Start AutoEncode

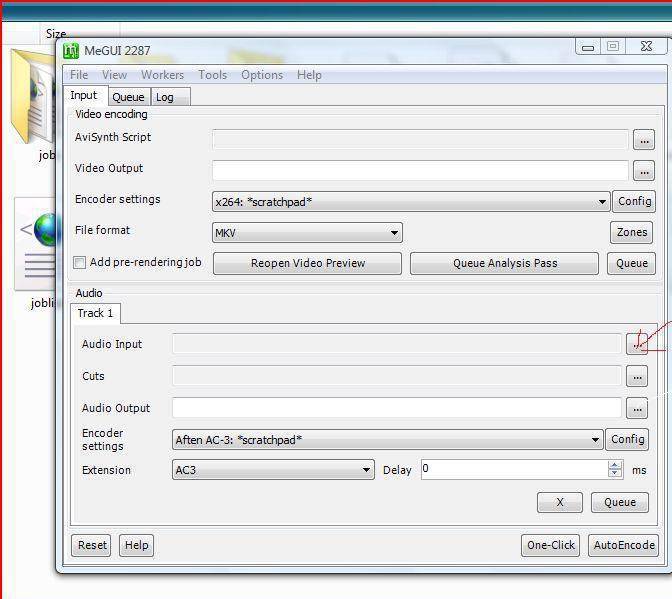pyautogui.click(x=624, y=545)
